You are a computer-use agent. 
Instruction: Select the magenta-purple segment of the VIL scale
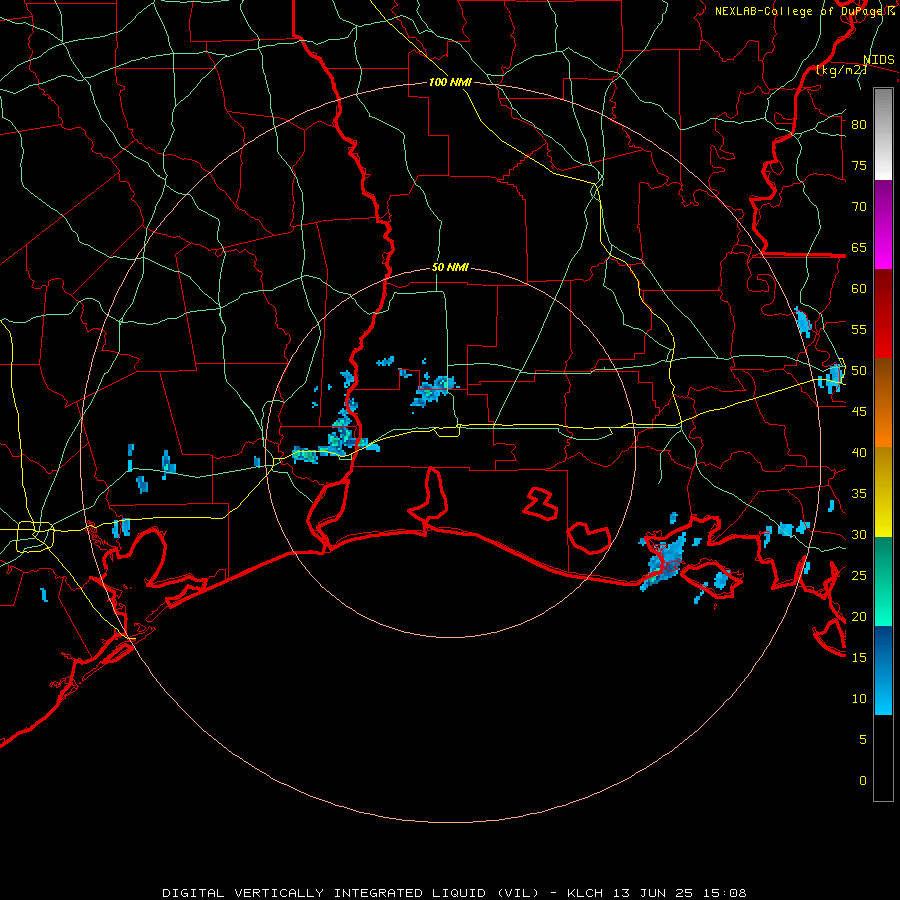(x=883, y=225)
